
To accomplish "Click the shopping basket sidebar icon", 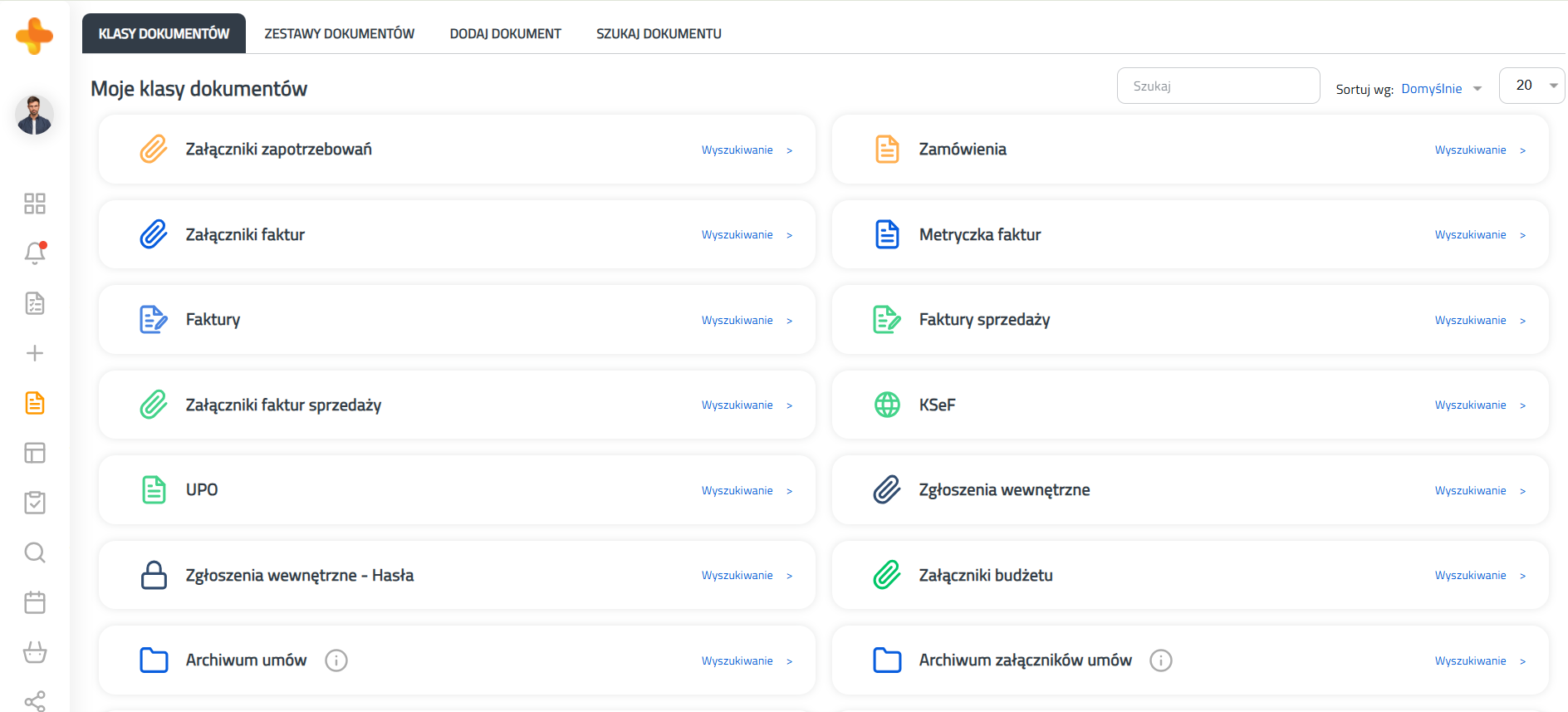I will 35,652.
